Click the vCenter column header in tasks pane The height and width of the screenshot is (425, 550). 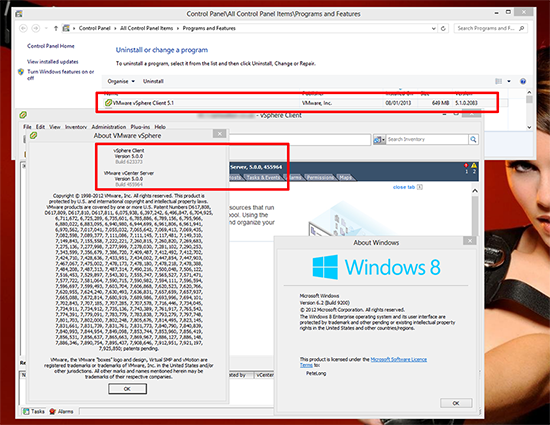[x=264, y=375]
